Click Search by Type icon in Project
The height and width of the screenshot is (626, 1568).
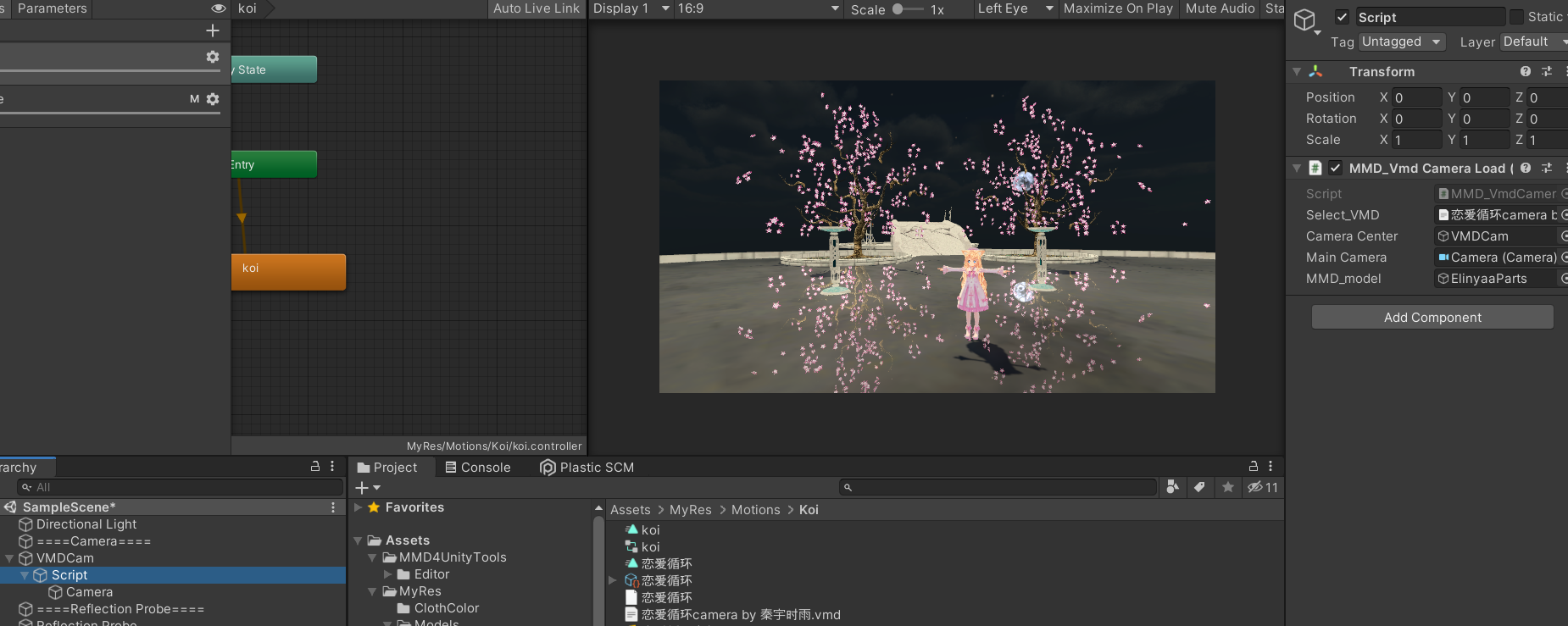click(1173, 487)
